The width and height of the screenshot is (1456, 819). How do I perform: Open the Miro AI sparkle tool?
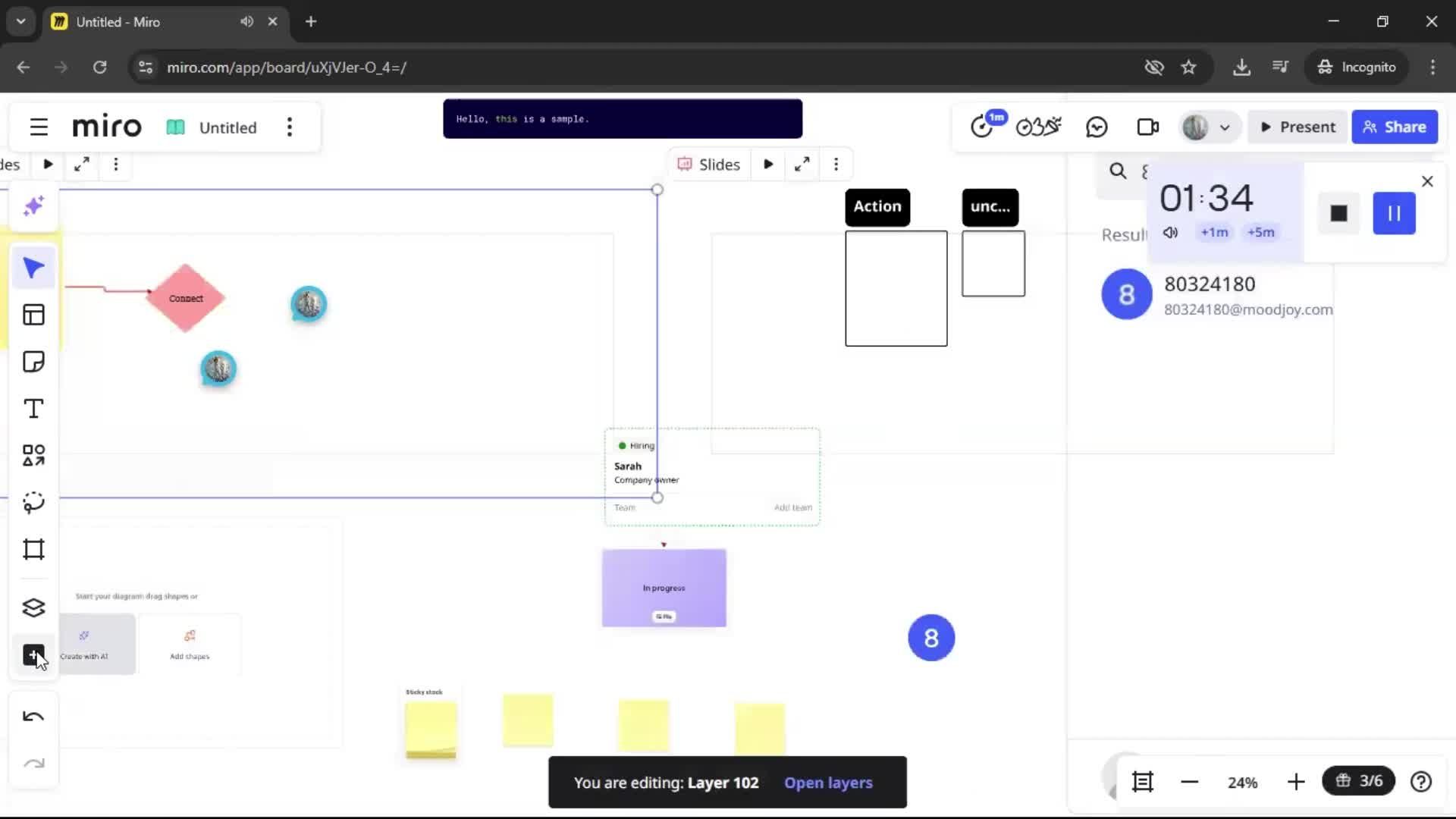point(33,206)
